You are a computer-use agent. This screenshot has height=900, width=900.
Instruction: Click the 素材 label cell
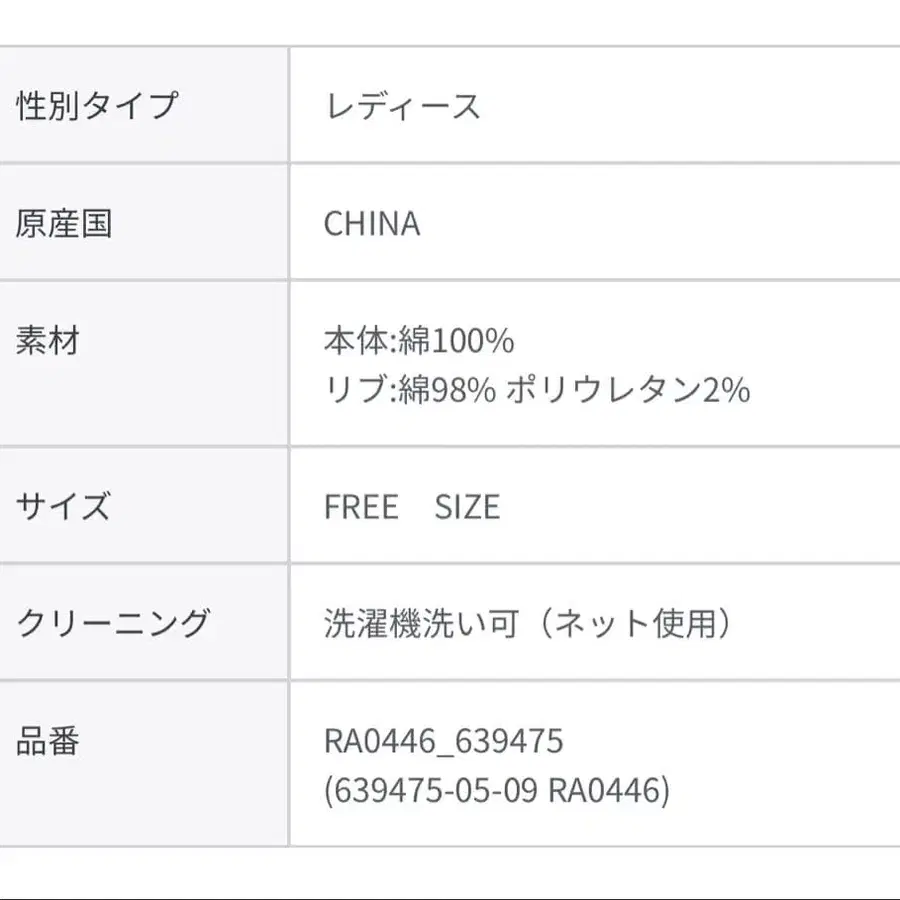[x=143, y=363]
